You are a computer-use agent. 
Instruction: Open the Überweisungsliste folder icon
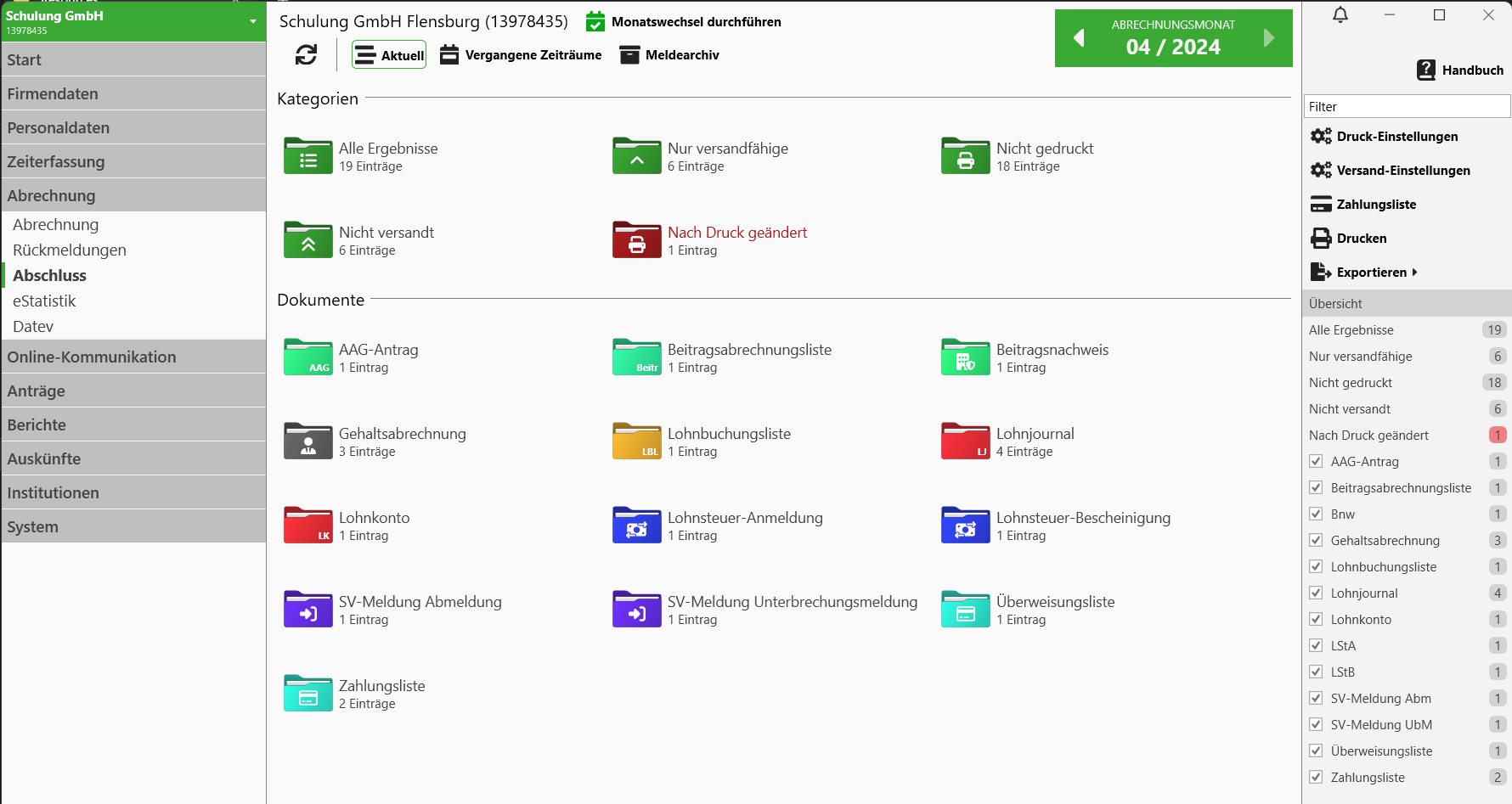(965, 610)
